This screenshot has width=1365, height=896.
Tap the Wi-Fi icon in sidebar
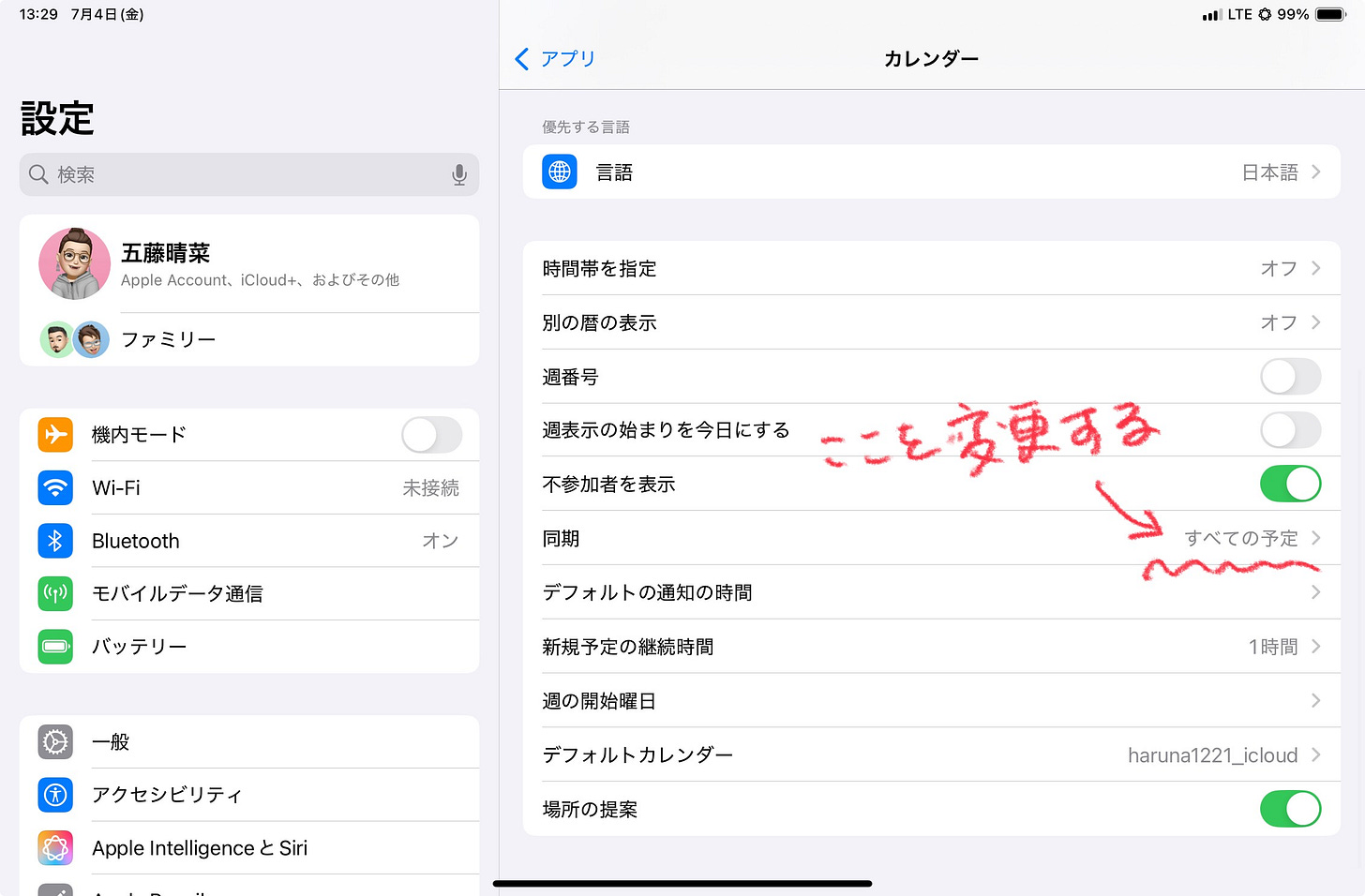pyautogui.click(x=55, y=487)
